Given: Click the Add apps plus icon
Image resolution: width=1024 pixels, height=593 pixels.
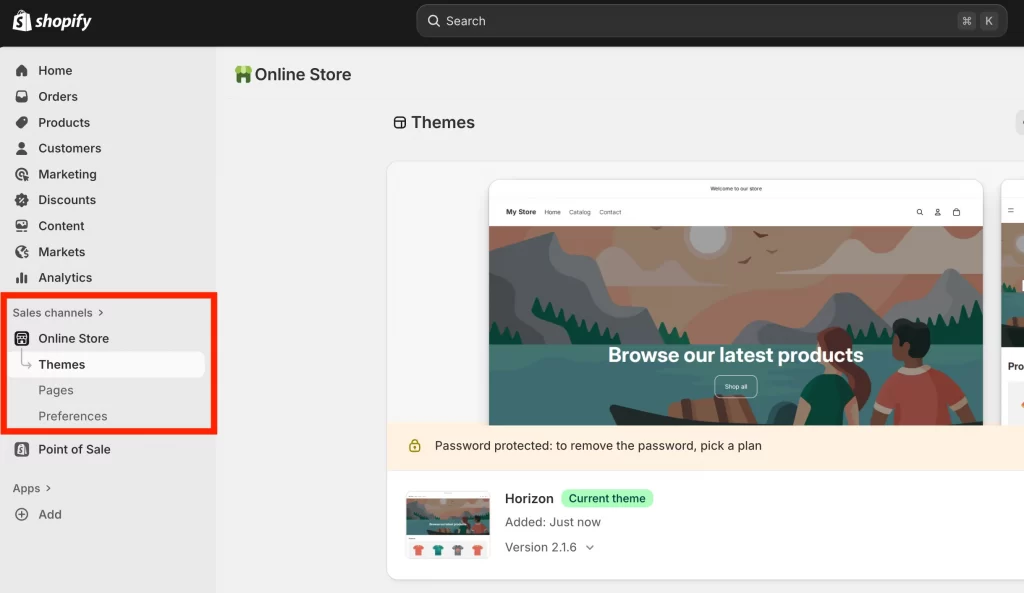Looking at the screenshot, I should tap(22, 515).
